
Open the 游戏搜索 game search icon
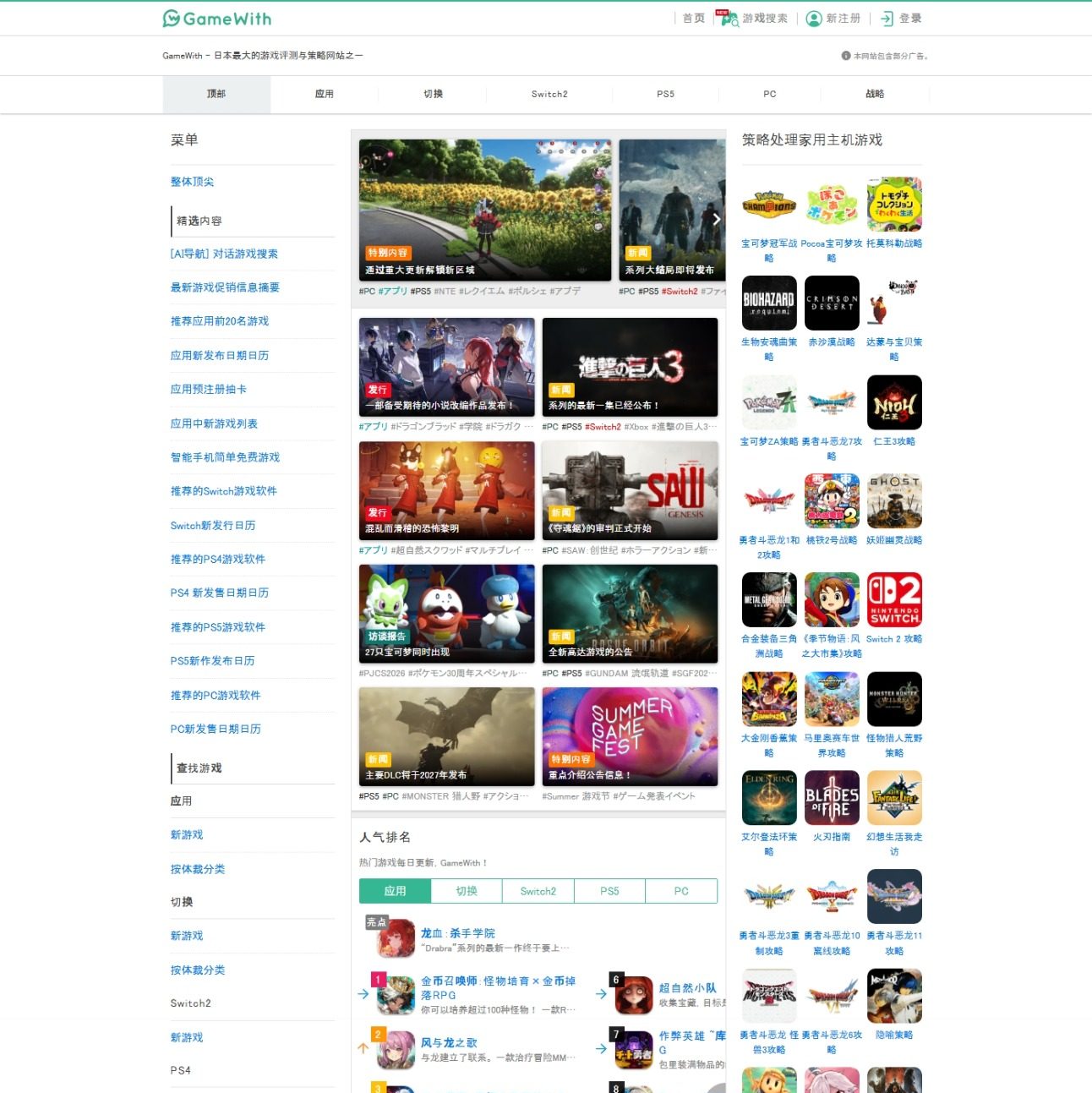coord(728,19)
